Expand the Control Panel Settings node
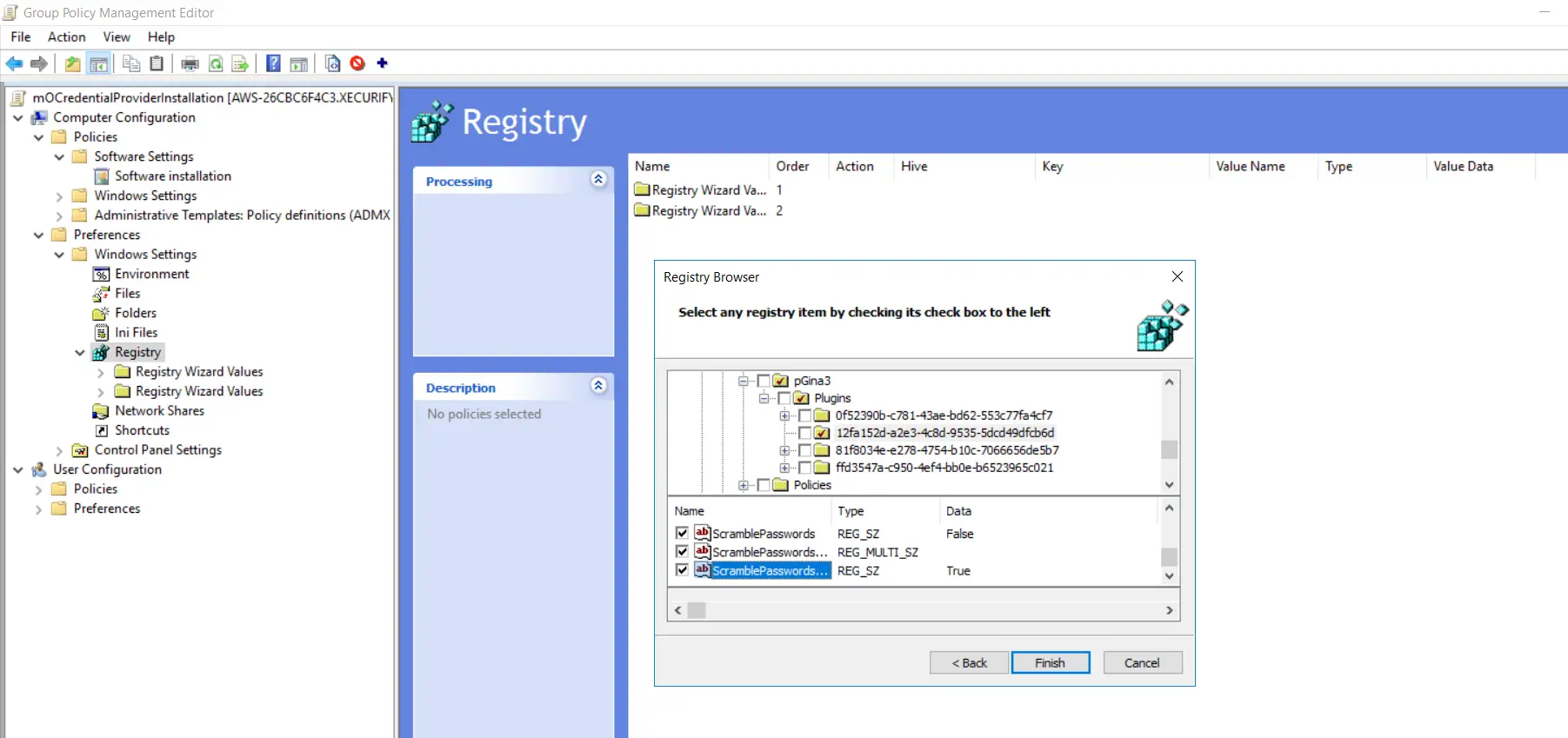Image resolution: width=1568 pixels, height=738 pixels. tap(59, 450)
